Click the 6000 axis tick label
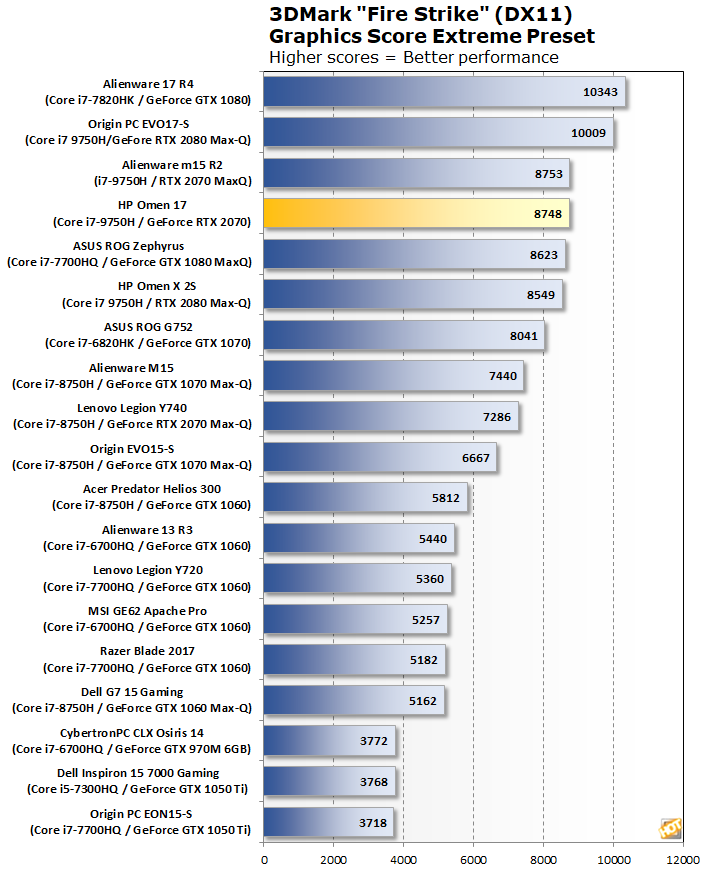The image size is (708, 876). [473, 860]
